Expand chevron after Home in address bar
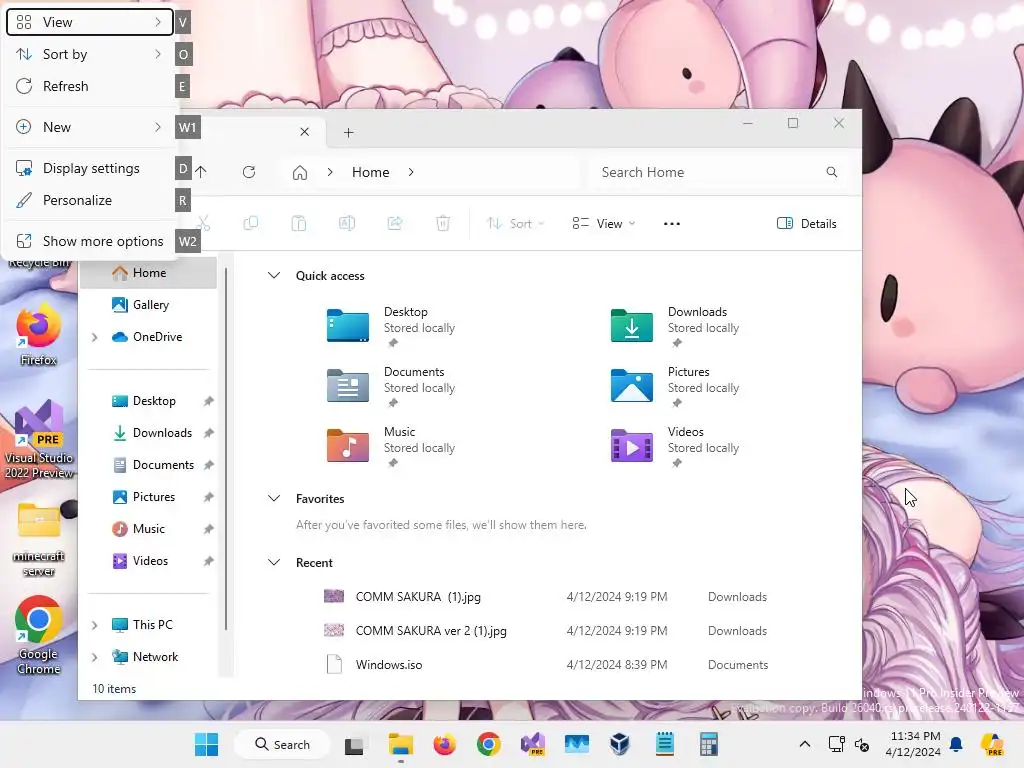 [411, 172]
